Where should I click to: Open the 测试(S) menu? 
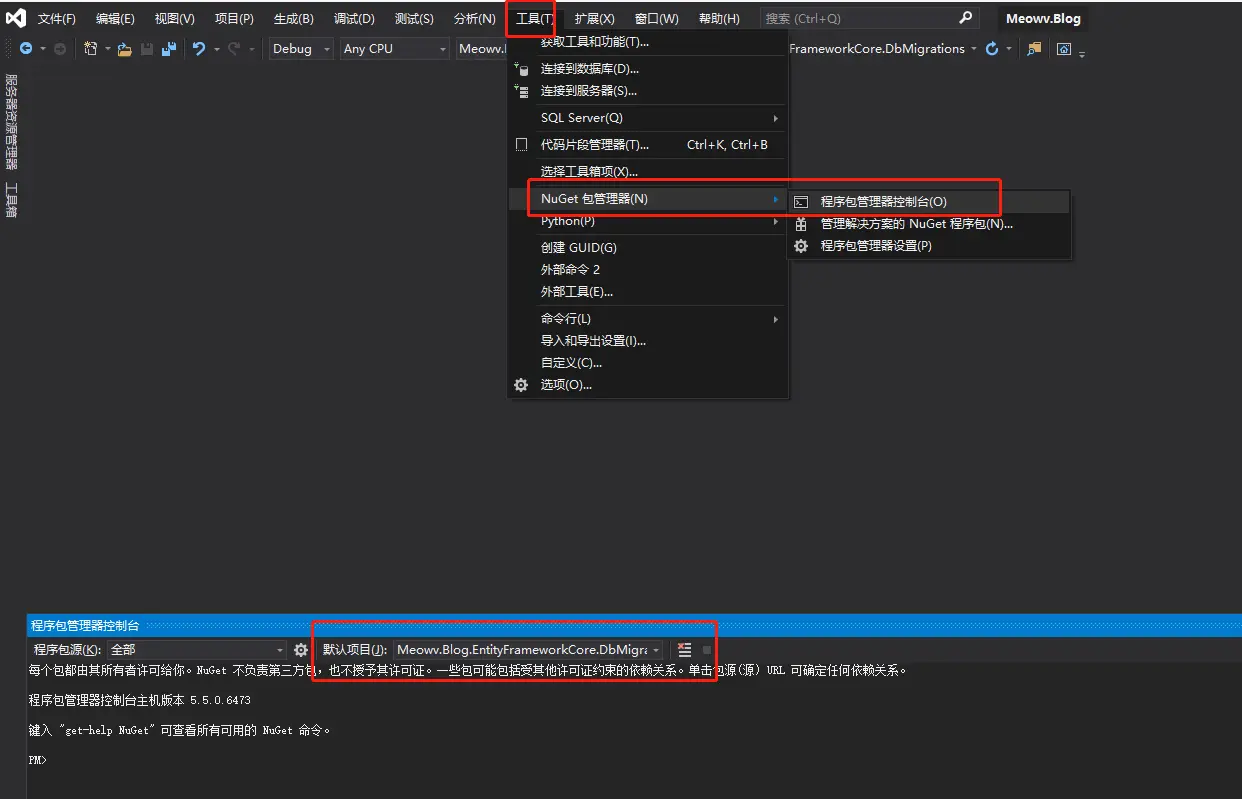[x=414, y=19]
